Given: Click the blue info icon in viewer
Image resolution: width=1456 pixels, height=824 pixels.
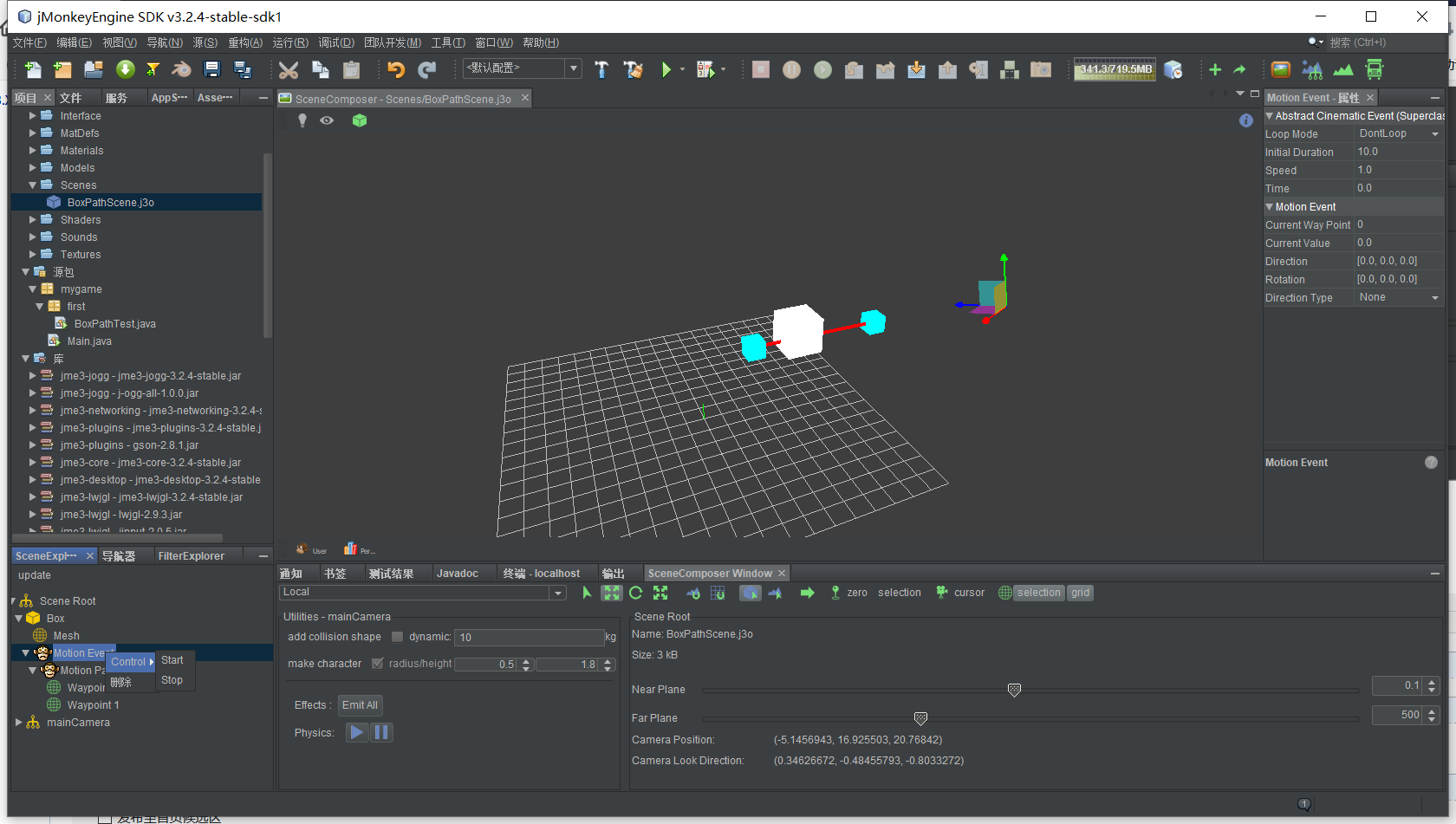Looking at the screenshot, I should click(x=1246, y=120).
